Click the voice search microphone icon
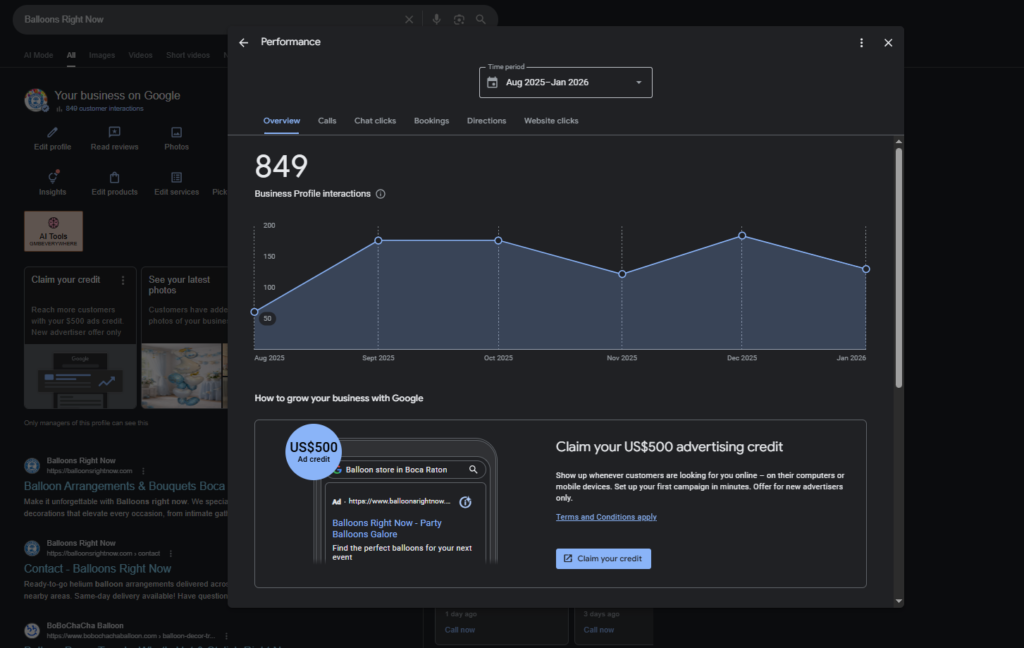 [x=435, y=19]
